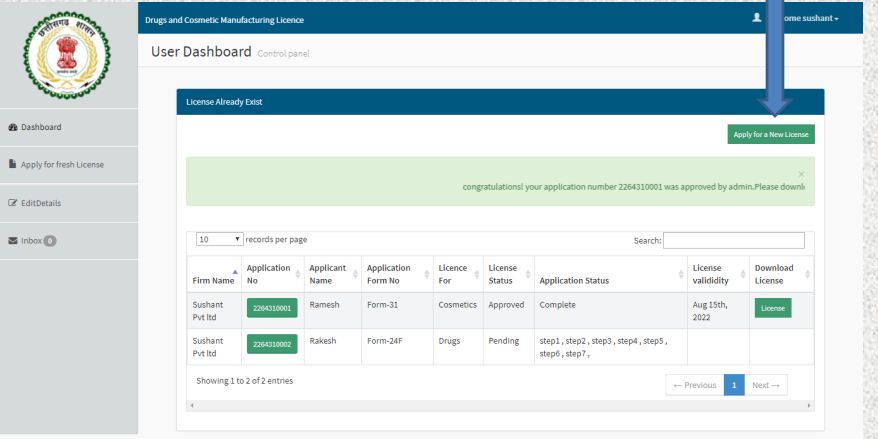
Task: Click the user profile icon in header
Action: click(756, 17)
